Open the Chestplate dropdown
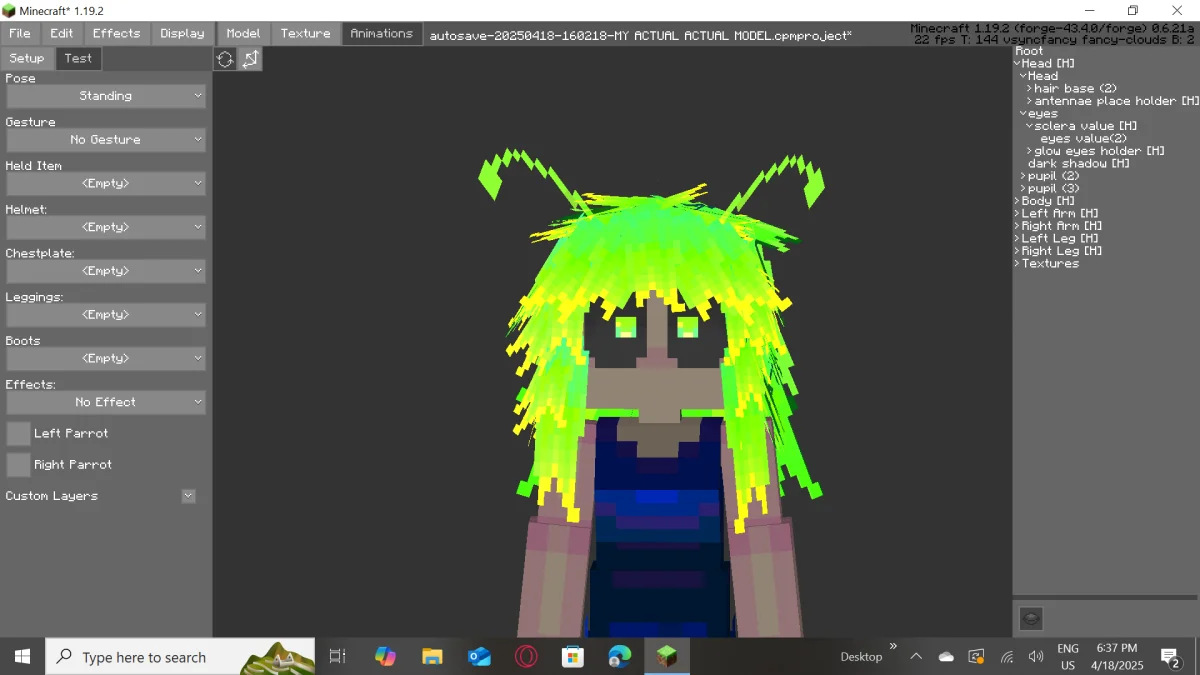This screenshot has width=1200, height=675. click(106, 271)
